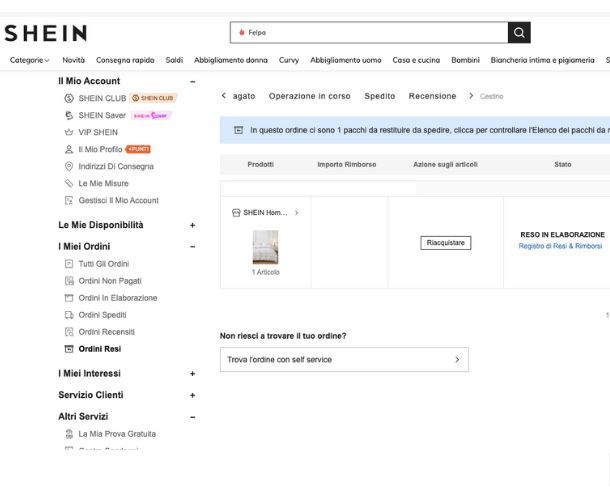Open Ordini Recensiti
Image resolution: width=610 pixels, height=500 pixels.
[107, 332]
